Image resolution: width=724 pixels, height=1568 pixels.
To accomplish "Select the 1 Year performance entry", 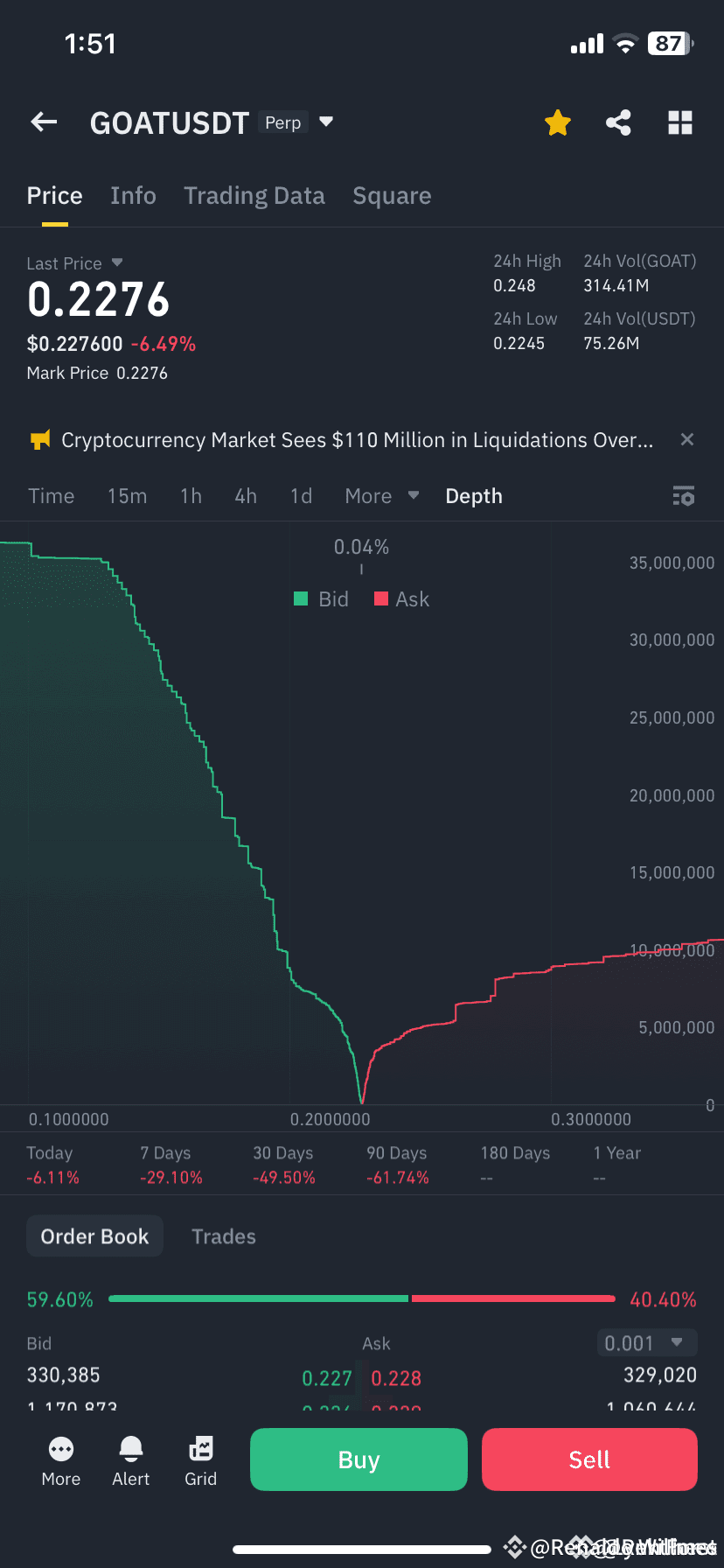I will pyautogui.click(x=617, y=1165).
